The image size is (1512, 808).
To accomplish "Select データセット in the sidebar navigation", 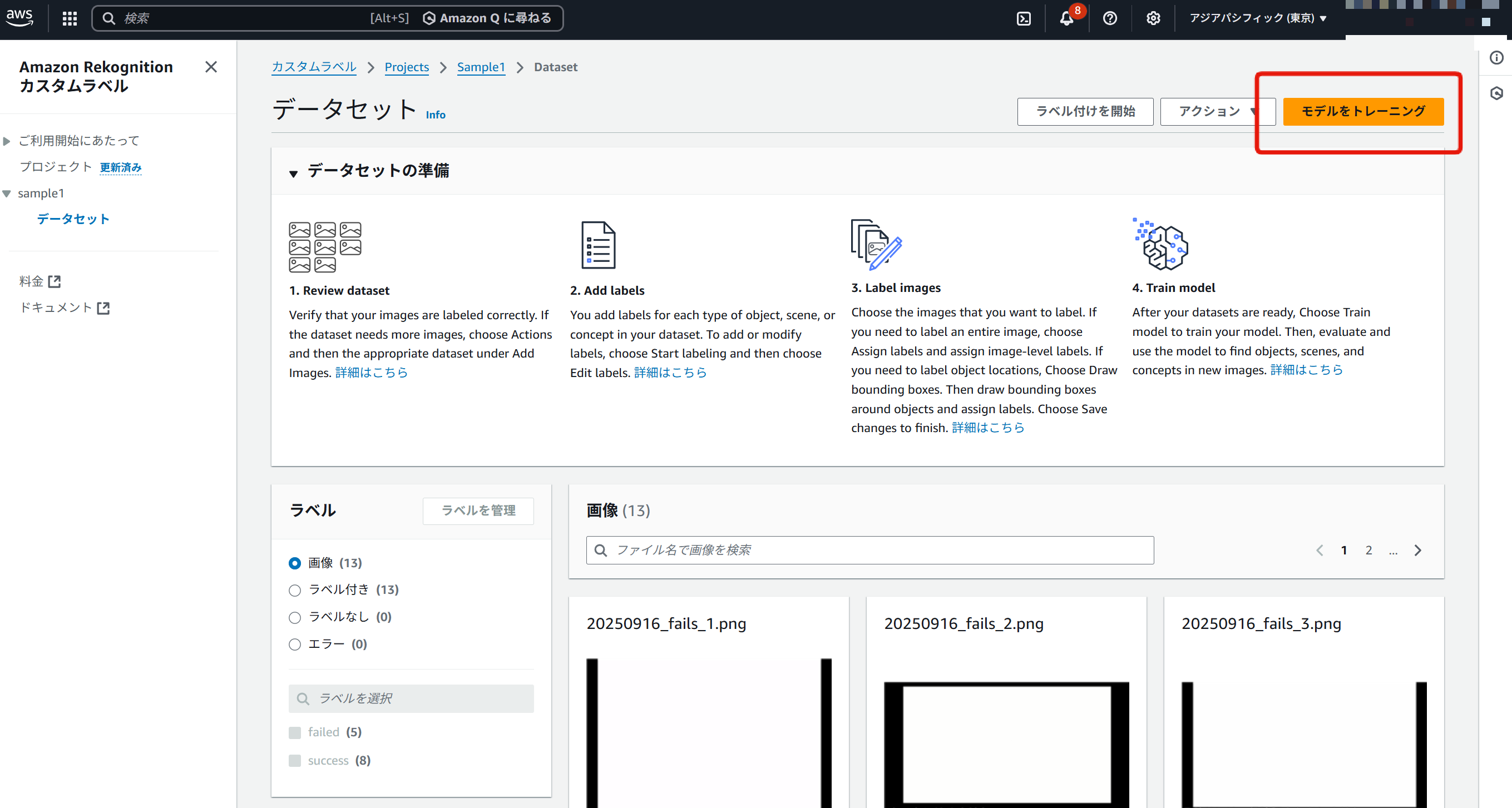I will tap(73, 219).
